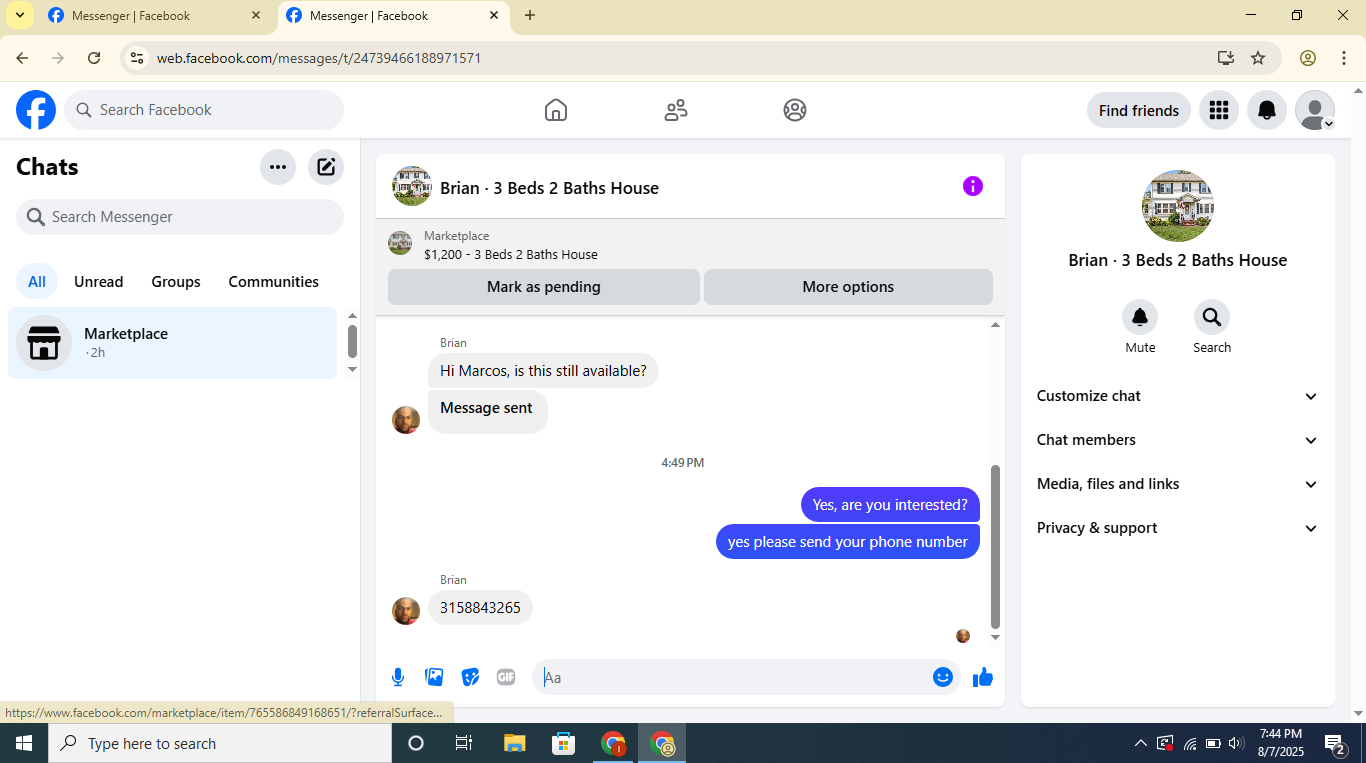
Task: Select the Communities chats tab
Action: (274, 282)
